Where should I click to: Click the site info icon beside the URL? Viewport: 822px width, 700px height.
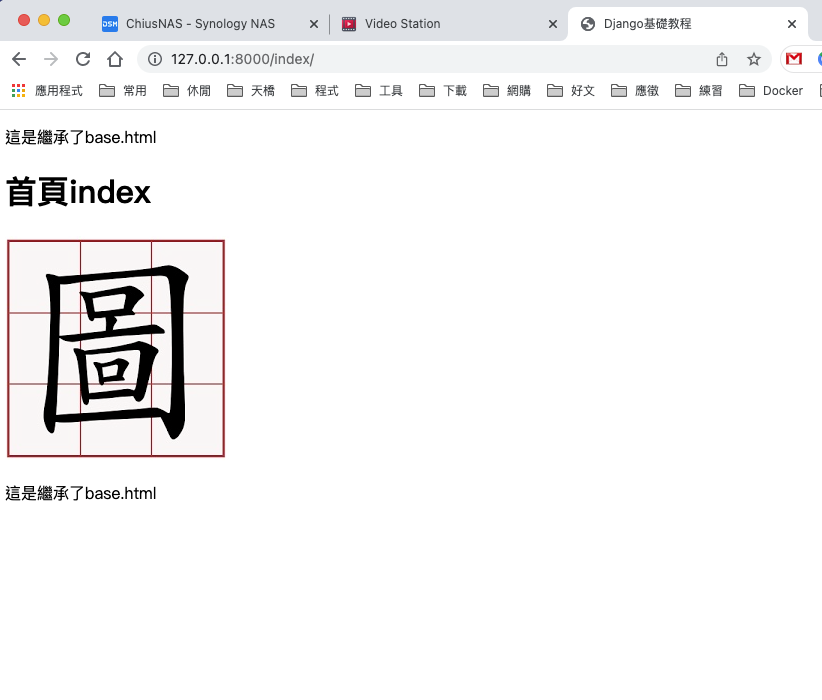pyautogui.click(x=155, y=59)
